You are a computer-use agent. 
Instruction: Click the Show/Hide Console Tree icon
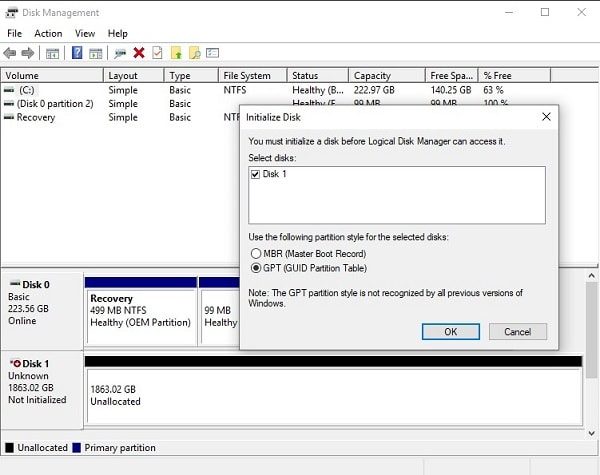click(x=52, y=53)
